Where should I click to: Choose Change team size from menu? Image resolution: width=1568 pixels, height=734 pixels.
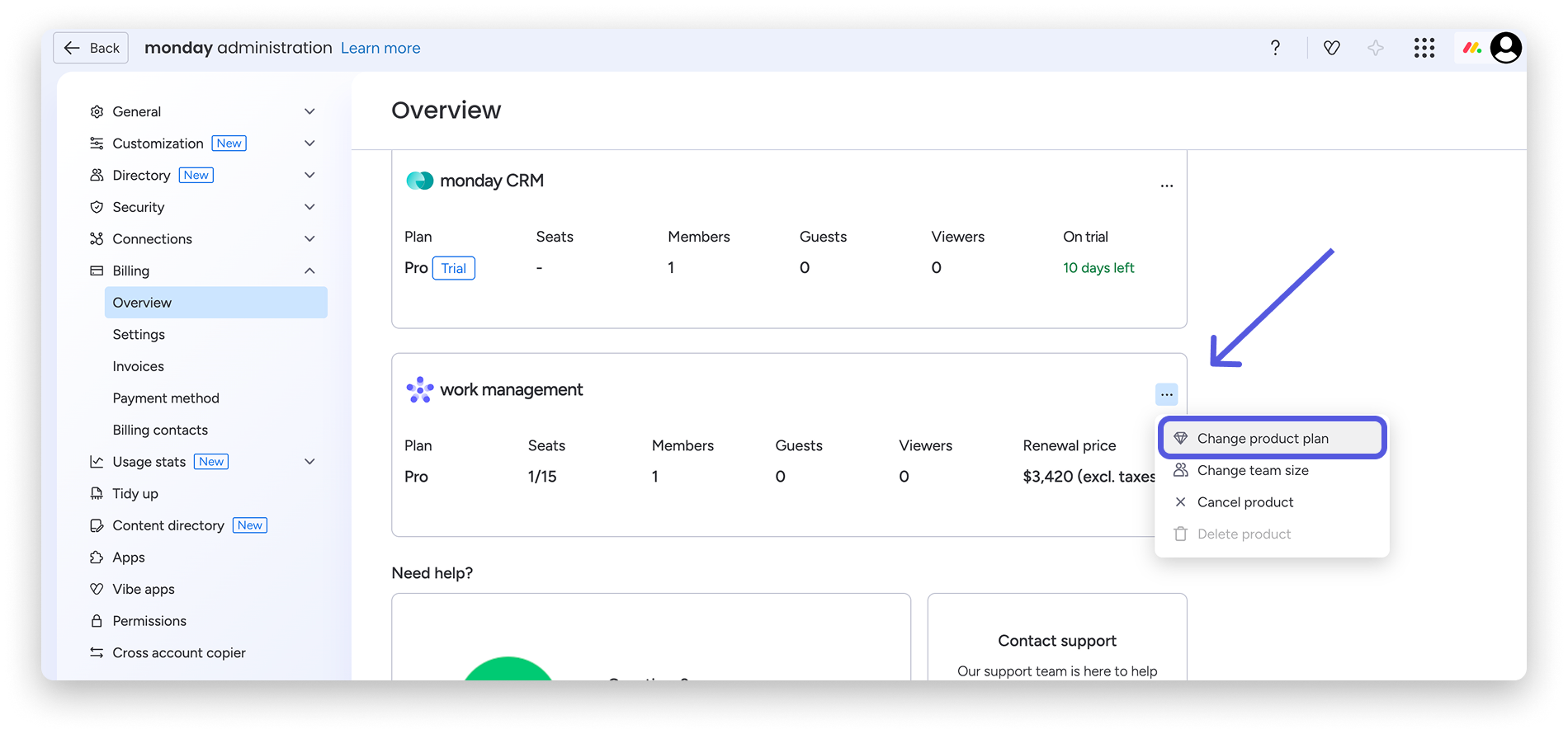[x=1272, y=470]
